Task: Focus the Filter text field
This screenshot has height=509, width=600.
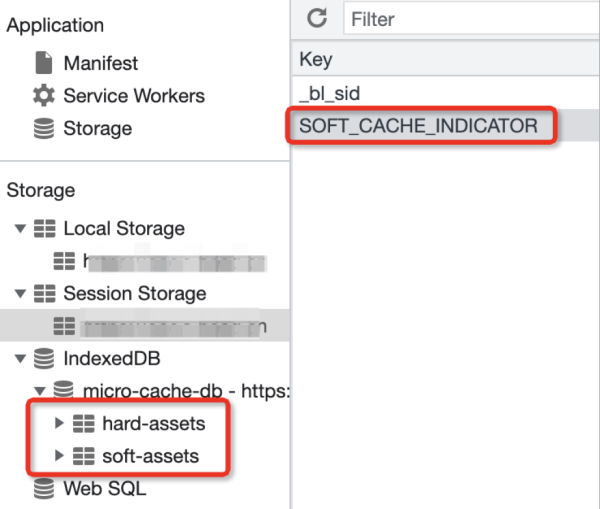Action: 470,19
